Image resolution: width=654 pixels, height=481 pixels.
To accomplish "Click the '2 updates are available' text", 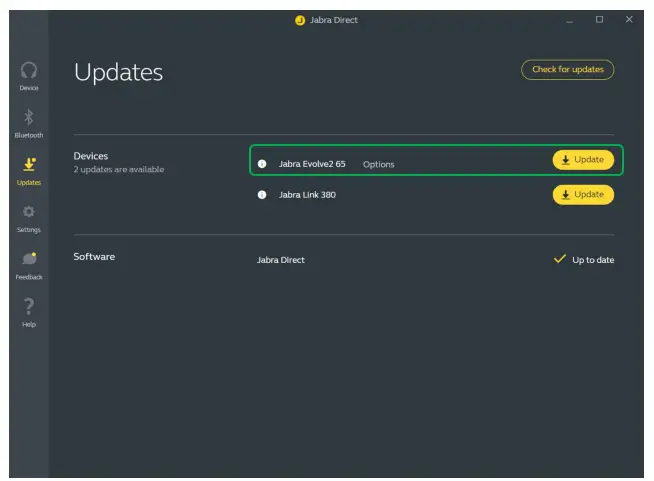I will 119,169.
